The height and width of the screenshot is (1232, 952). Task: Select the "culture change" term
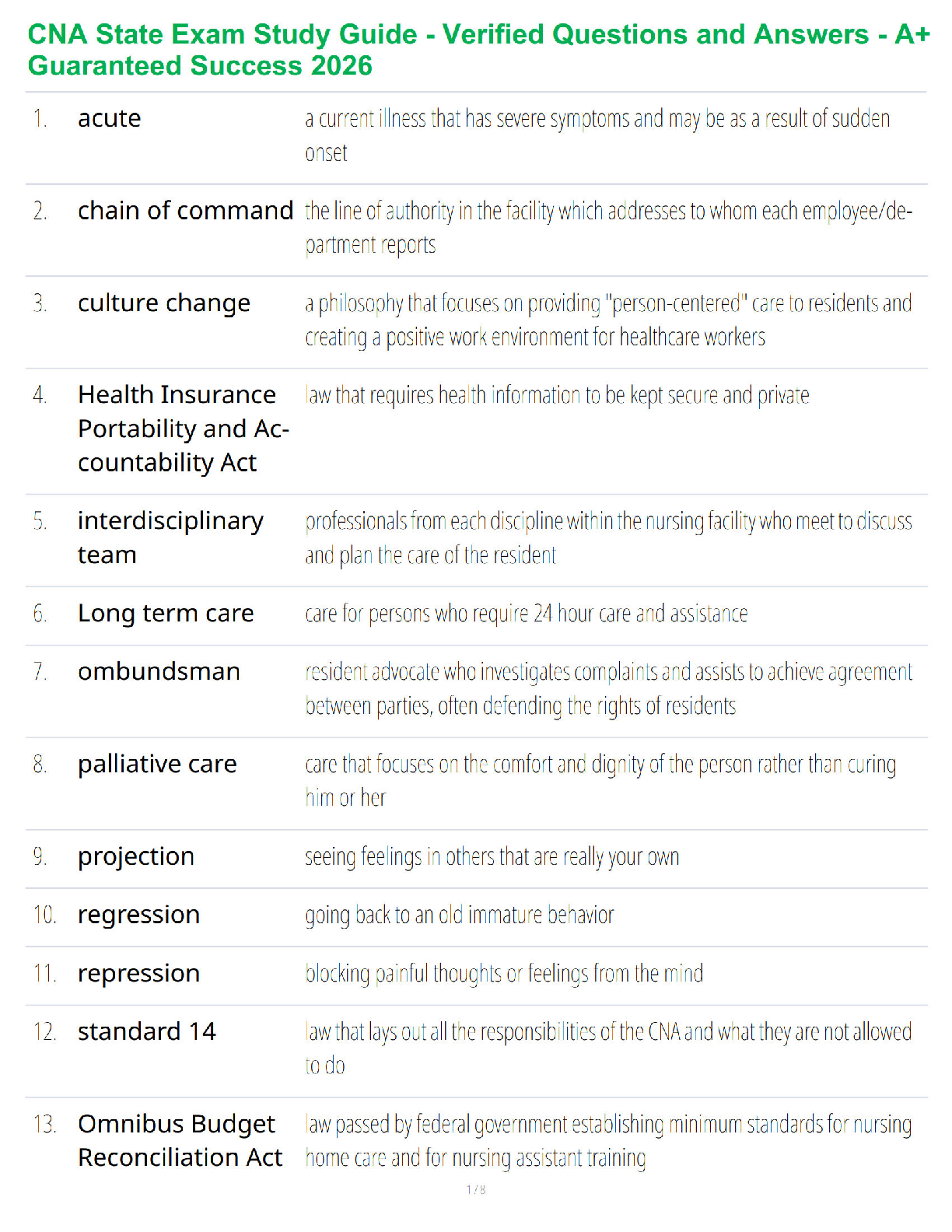click(164, 303)
